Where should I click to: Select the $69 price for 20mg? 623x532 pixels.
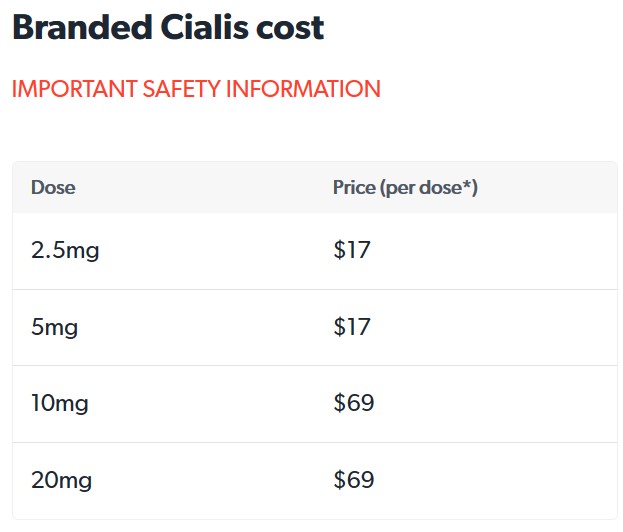coord(354,480)
